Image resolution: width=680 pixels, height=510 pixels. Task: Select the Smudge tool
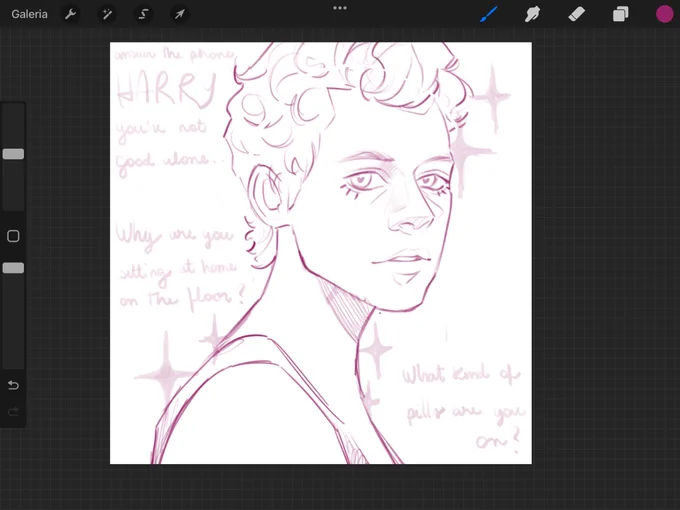(x=533, y=14)
